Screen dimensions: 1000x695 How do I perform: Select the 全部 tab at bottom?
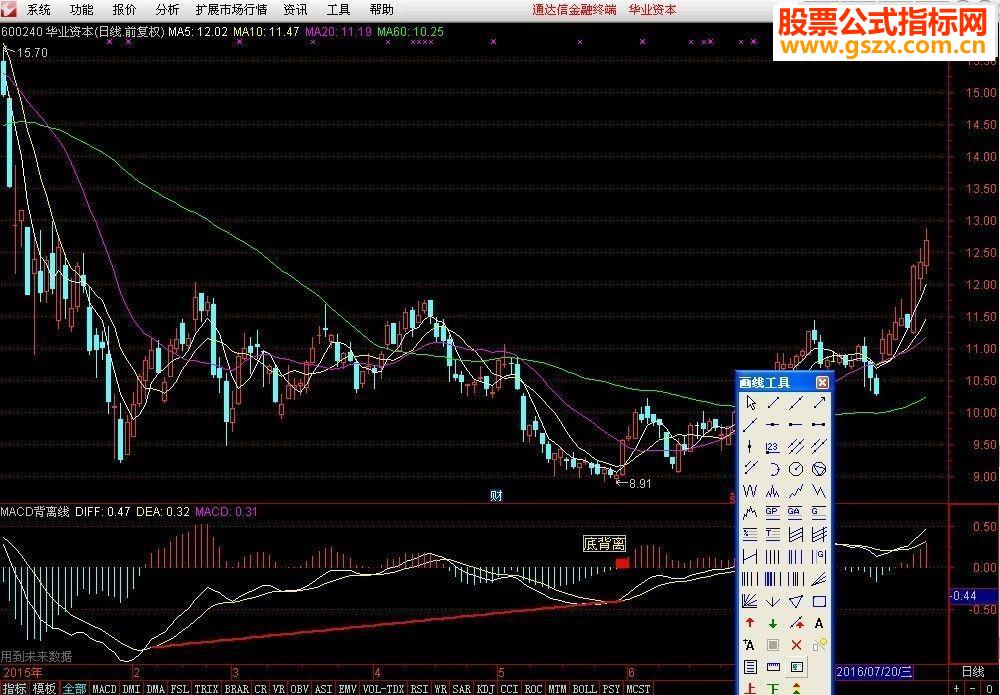pyautogui.click(x=74, y=689)
